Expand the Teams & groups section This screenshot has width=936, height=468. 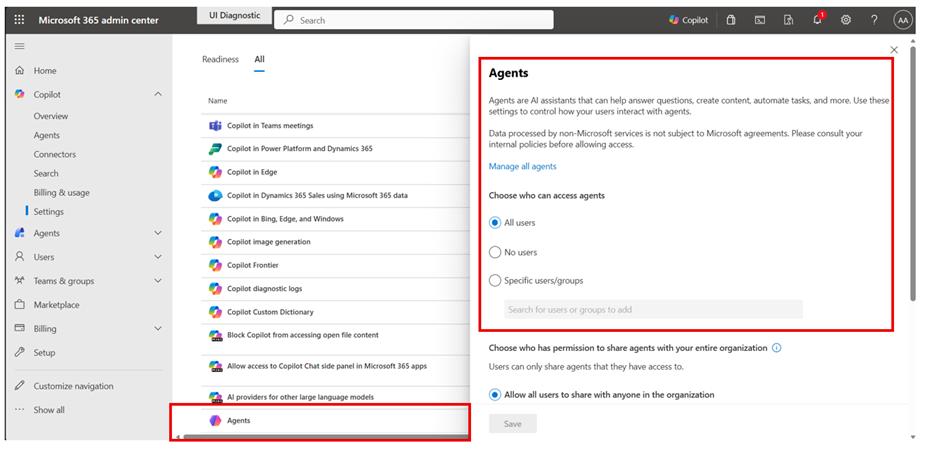(158, 281)
